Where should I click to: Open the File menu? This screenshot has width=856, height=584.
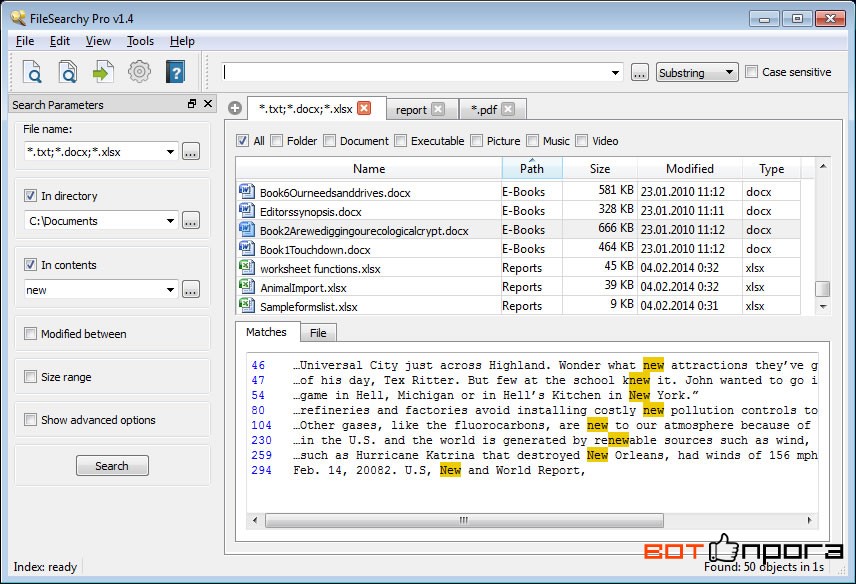[x=25, y=41]
